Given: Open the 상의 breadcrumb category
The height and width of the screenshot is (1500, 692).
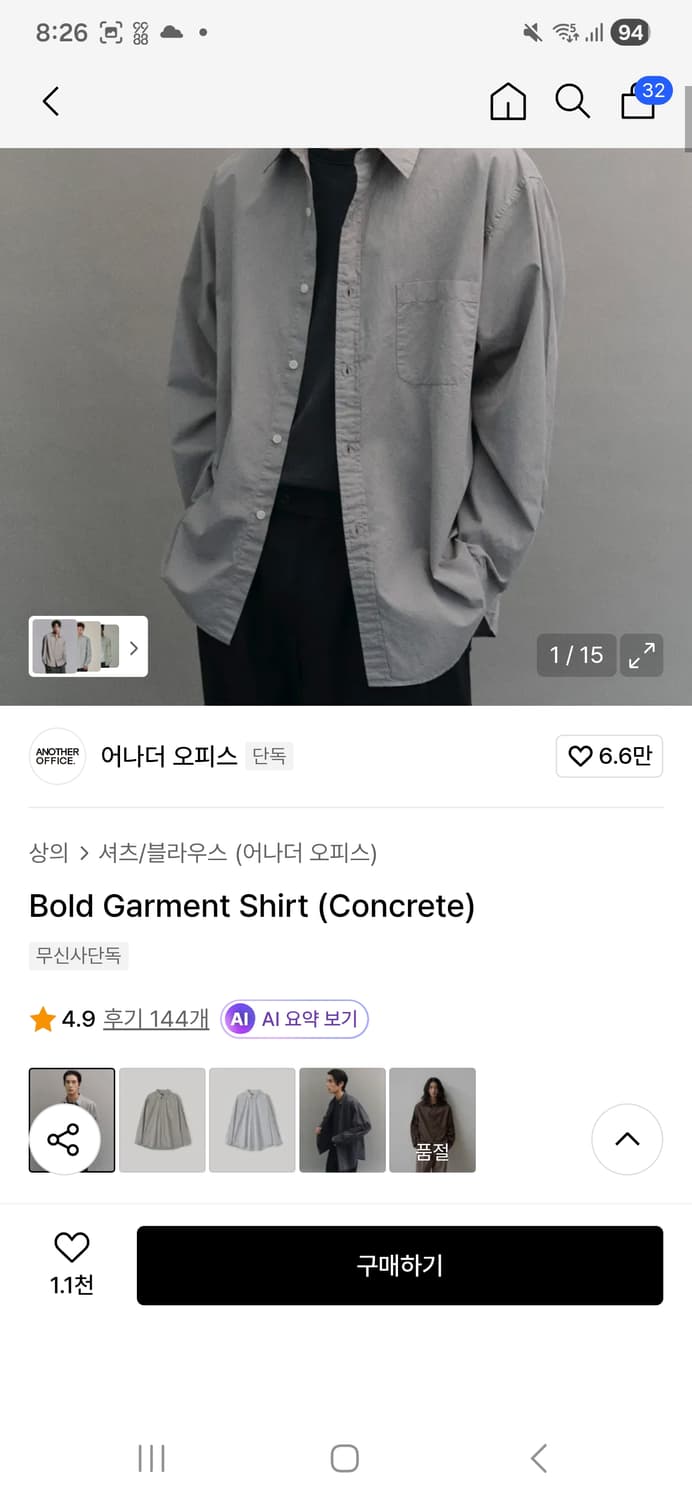Looking at the screenshot, I should pyautogui.click(x=45, y=853).
